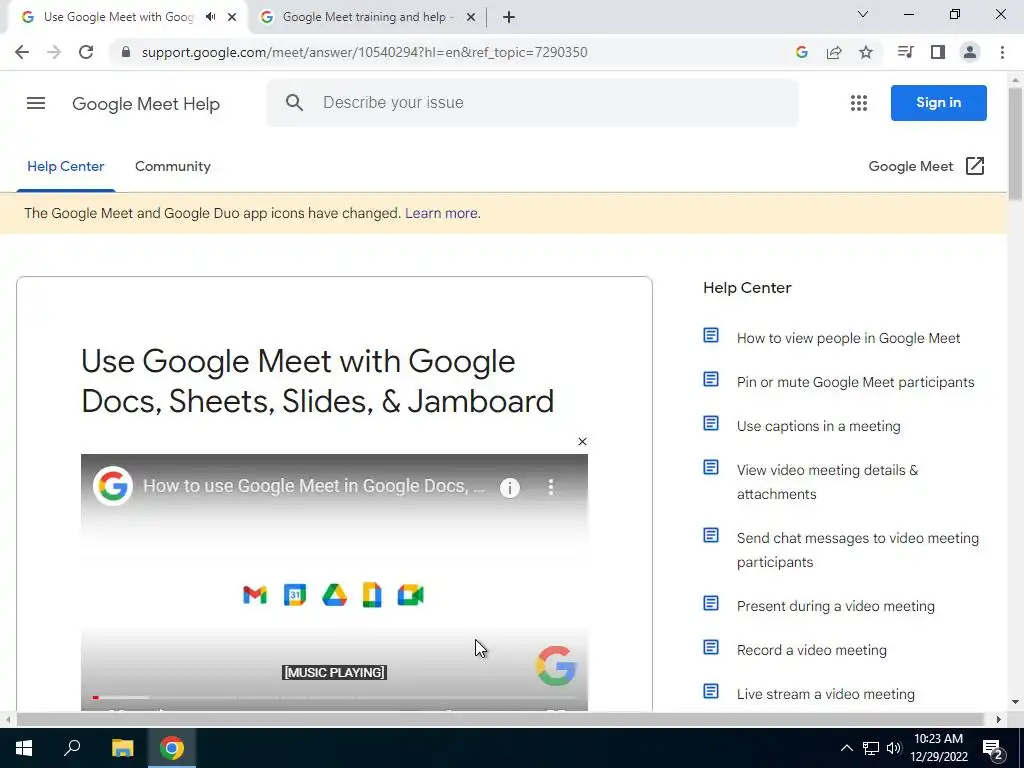Click the Sign in button
1024x768 pixels.
click(938, 103)
